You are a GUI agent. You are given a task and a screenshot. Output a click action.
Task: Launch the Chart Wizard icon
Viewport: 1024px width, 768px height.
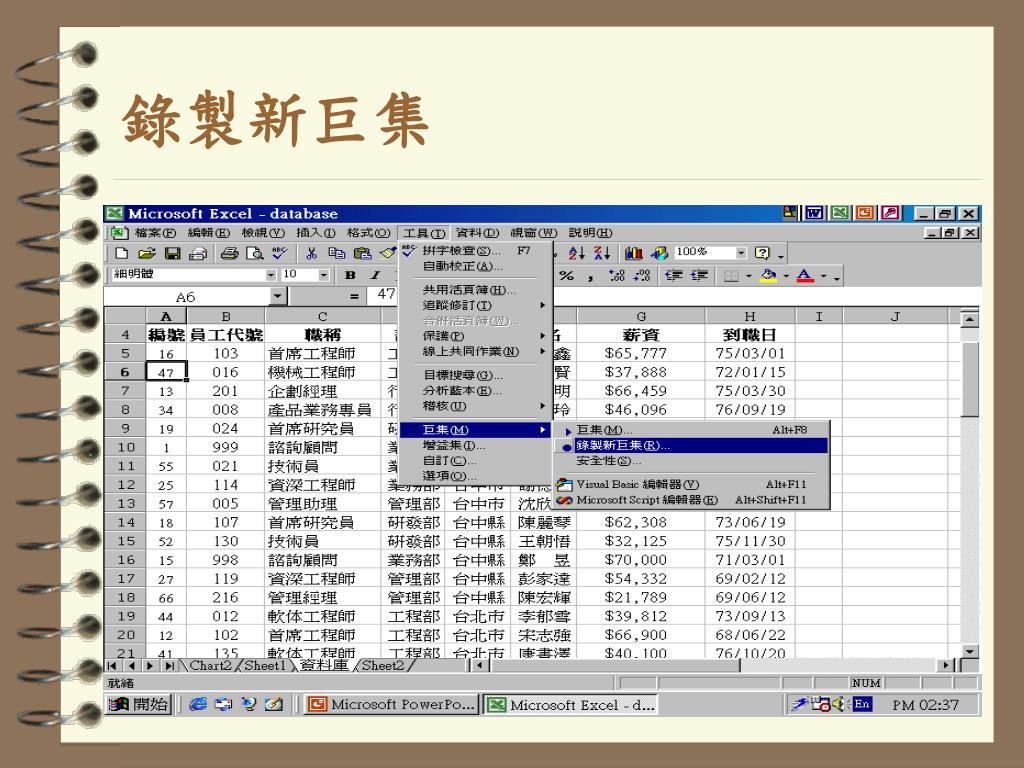pos(633,253)
